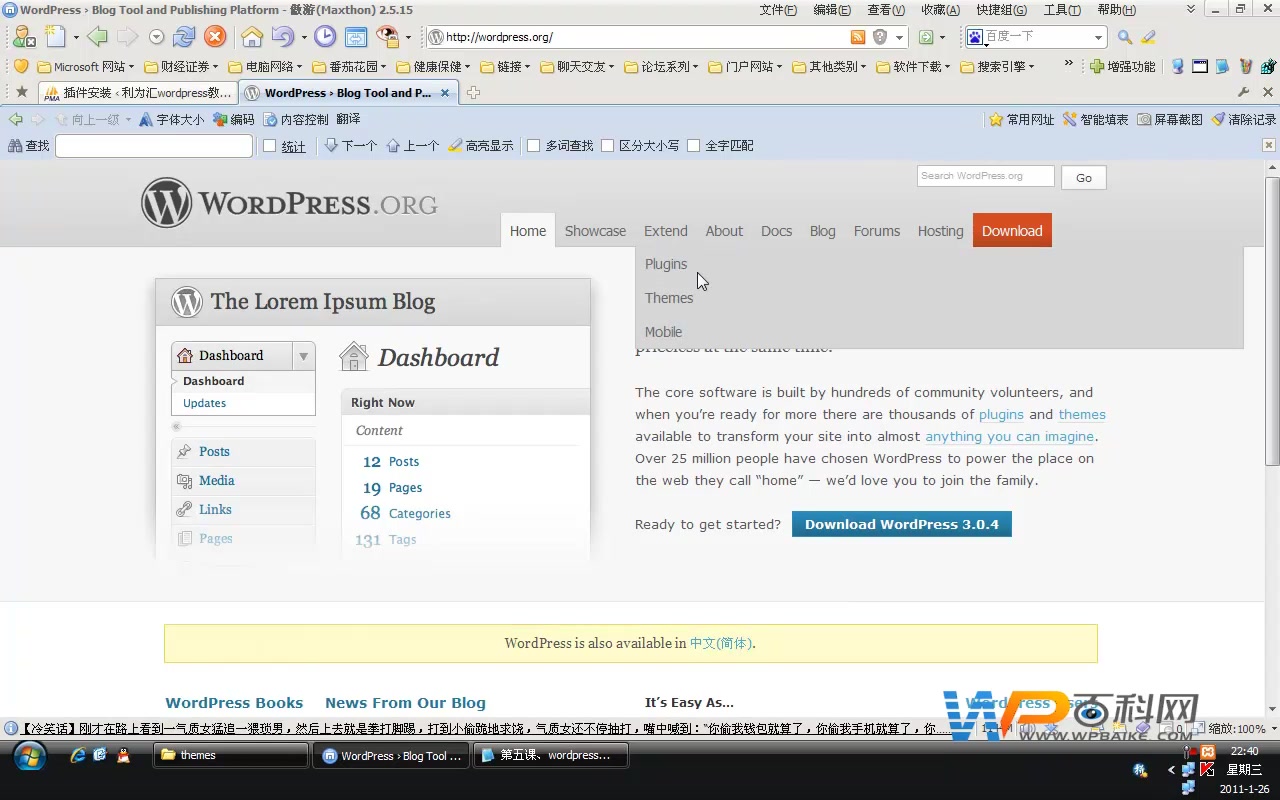Click the green Back arrow in main toolbar
Image resolution: width=1280 pixels, height=800 pixels.
click(x=97, y=37)
